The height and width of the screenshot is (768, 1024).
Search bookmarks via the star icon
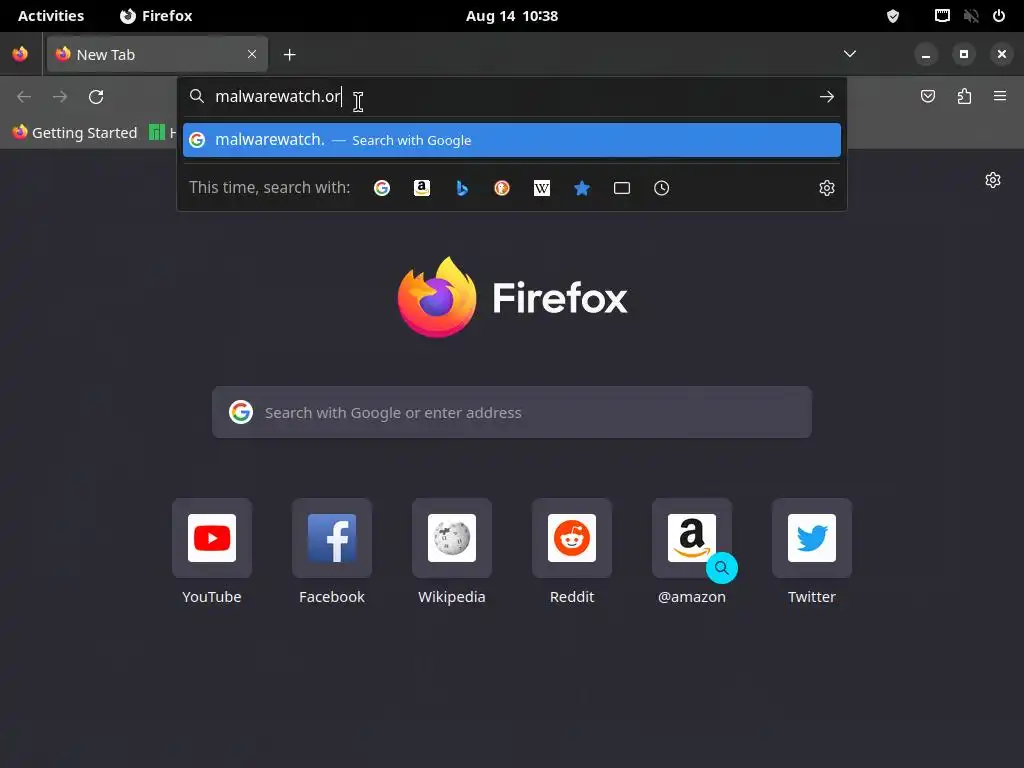pos(582,188)
